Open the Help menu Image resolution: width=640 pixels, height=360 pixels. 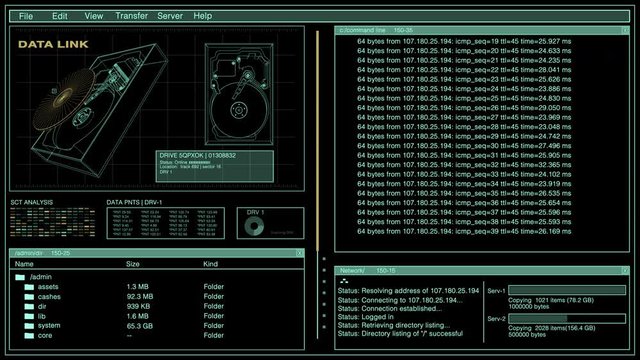coord(202,16)
